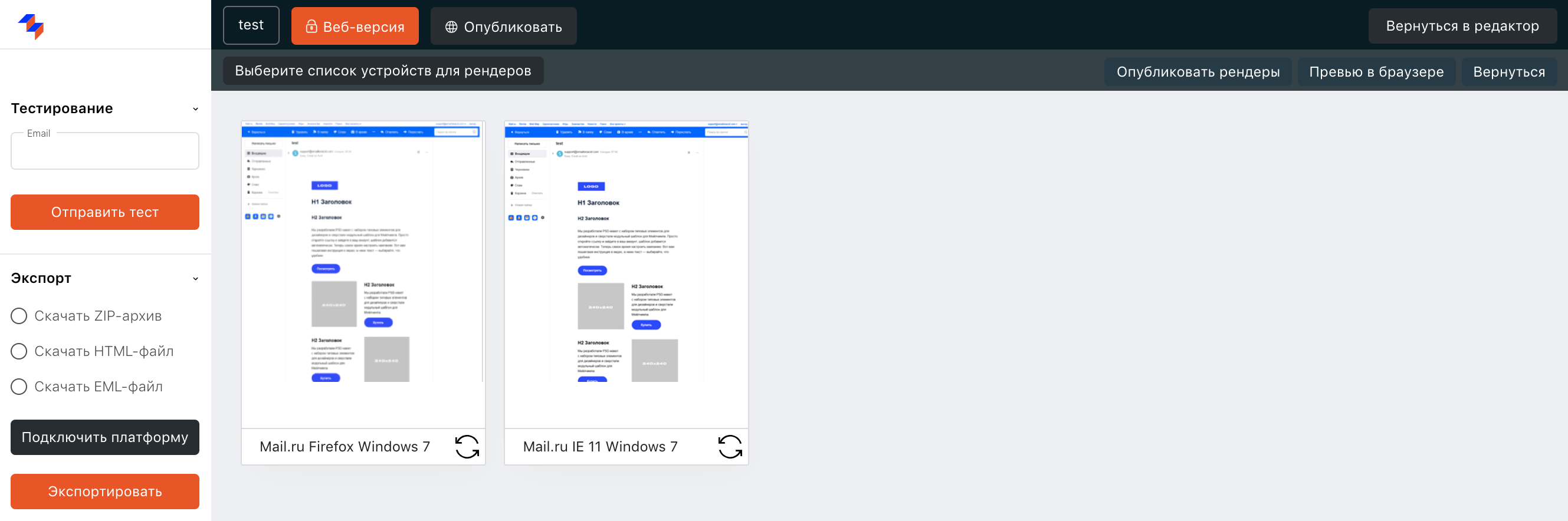Screen dimensions: 1568x521
Task: Click the Mail.ru Firefox Windows 7 label
Action: pos(345,447)
